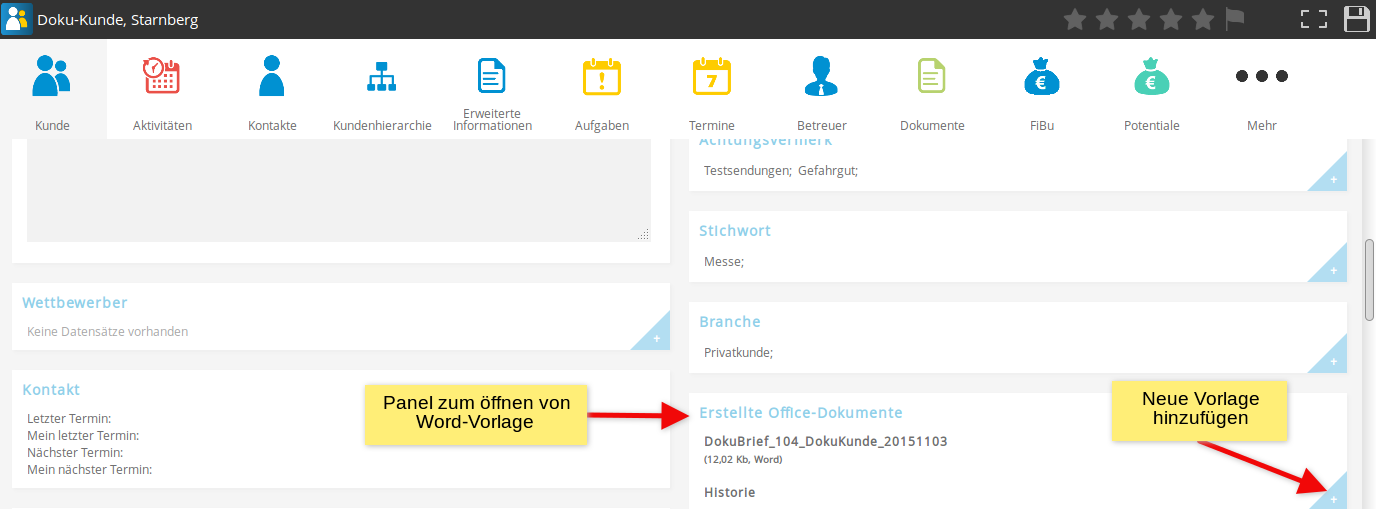Open the FiBu money bag icon
Image resolution: width=1376 pixels, height=509 pixels.
(x=1041, y=76)
